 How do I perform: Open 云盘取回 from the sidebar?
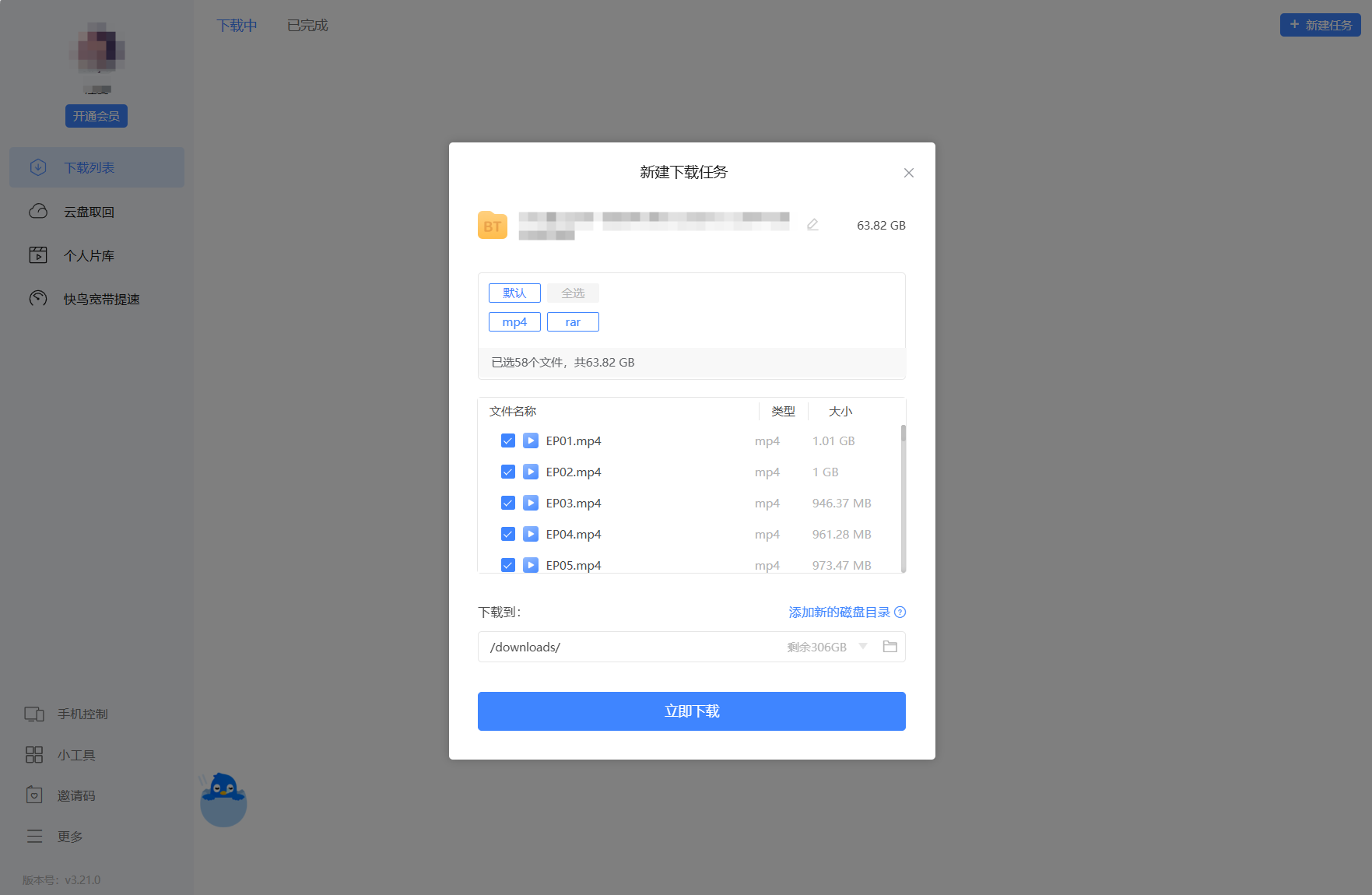coord(89,212)
